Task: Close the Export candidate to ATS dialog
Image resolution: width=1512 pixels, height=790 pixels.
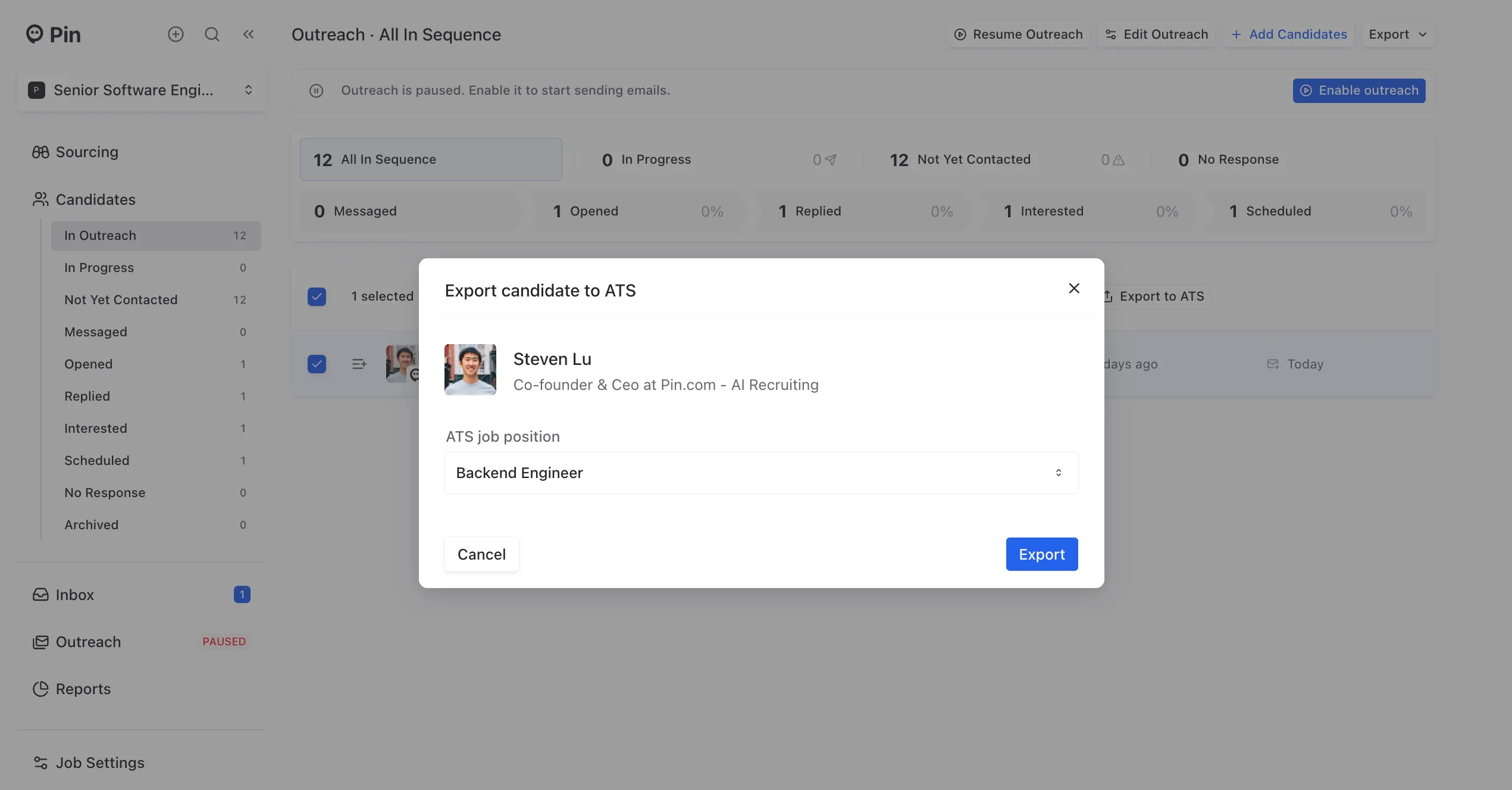Action: [x=1074, y=289]
